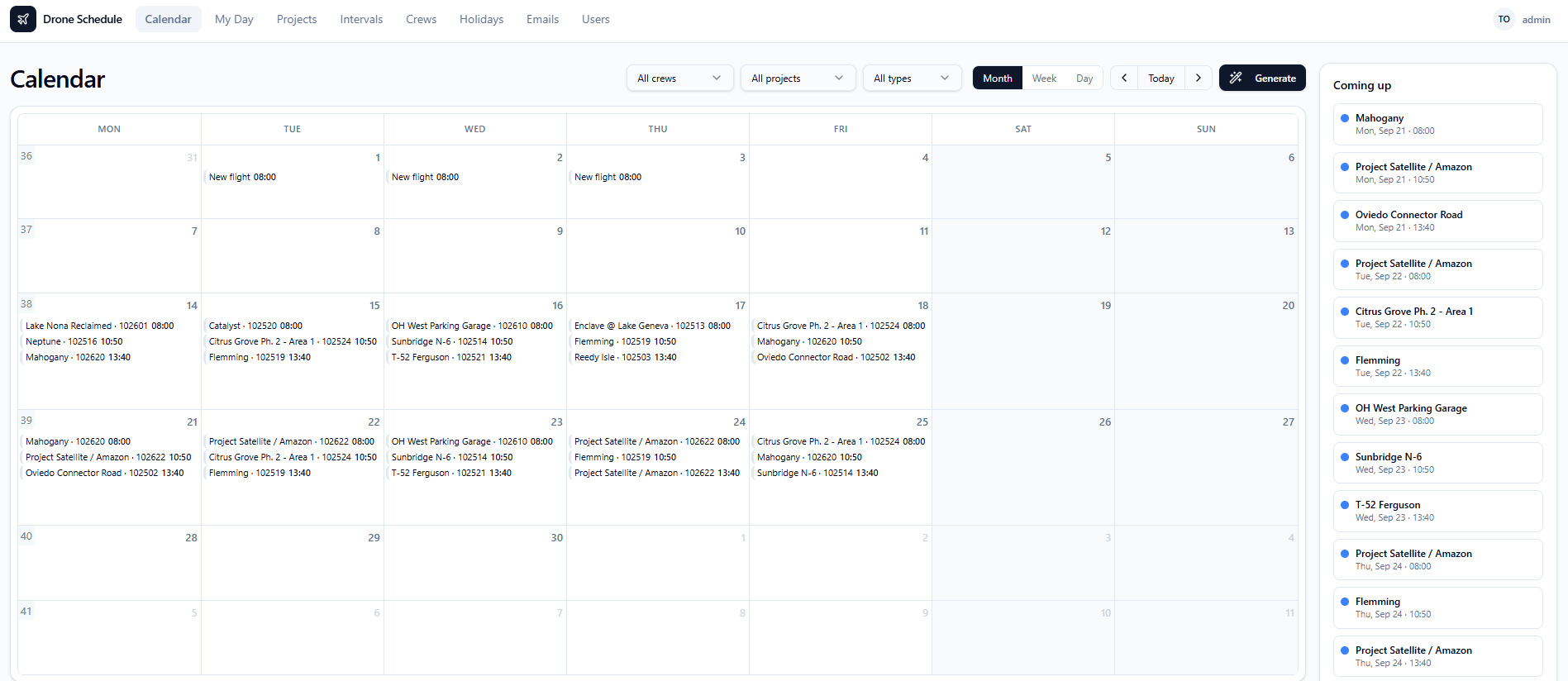This screenshot has height=681, width=1568.
Task: Open the Crews tab
Action: [421, 19]
